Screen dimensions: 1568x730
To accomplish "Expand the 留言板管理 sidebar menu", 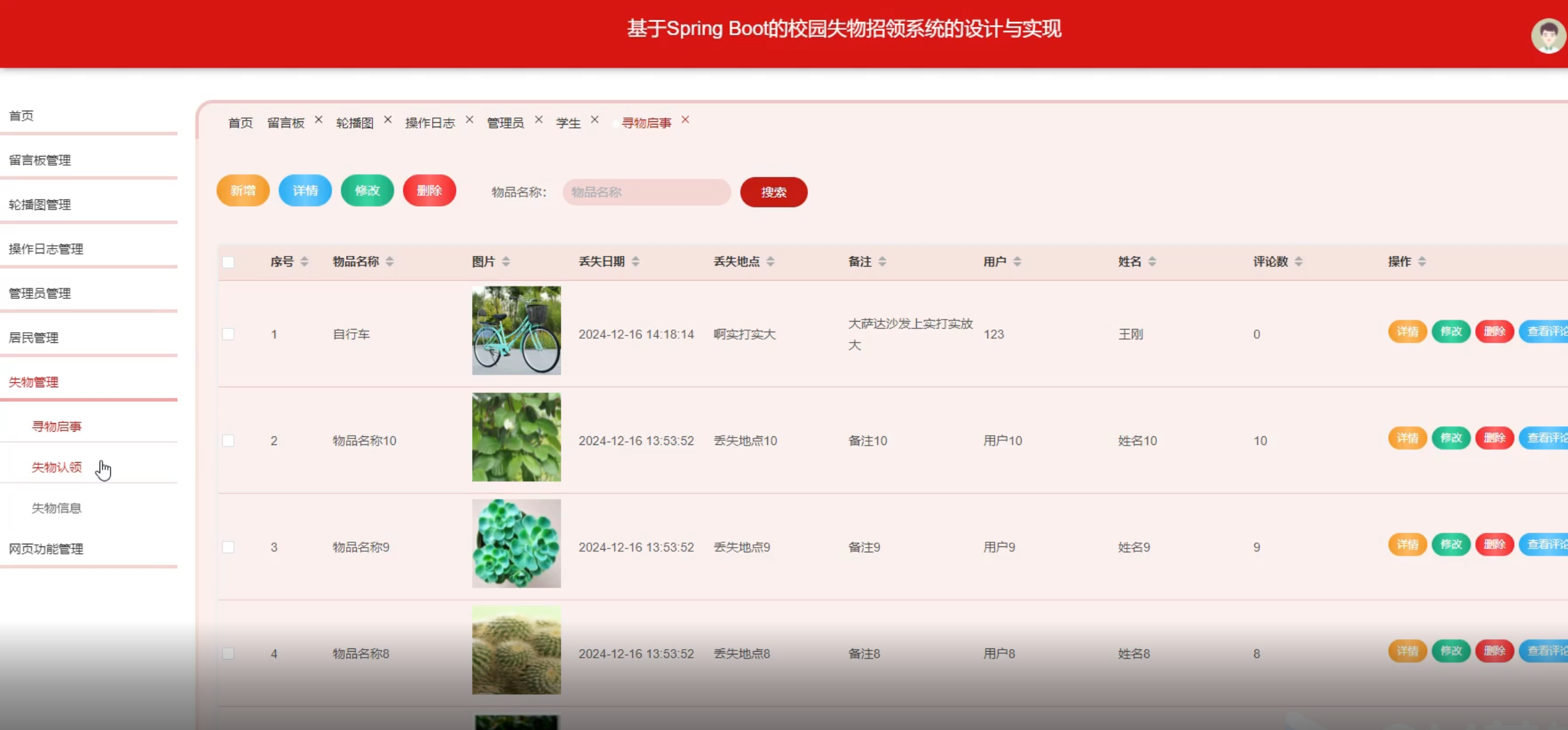I will pyautogui.click(x=40, y=160).
